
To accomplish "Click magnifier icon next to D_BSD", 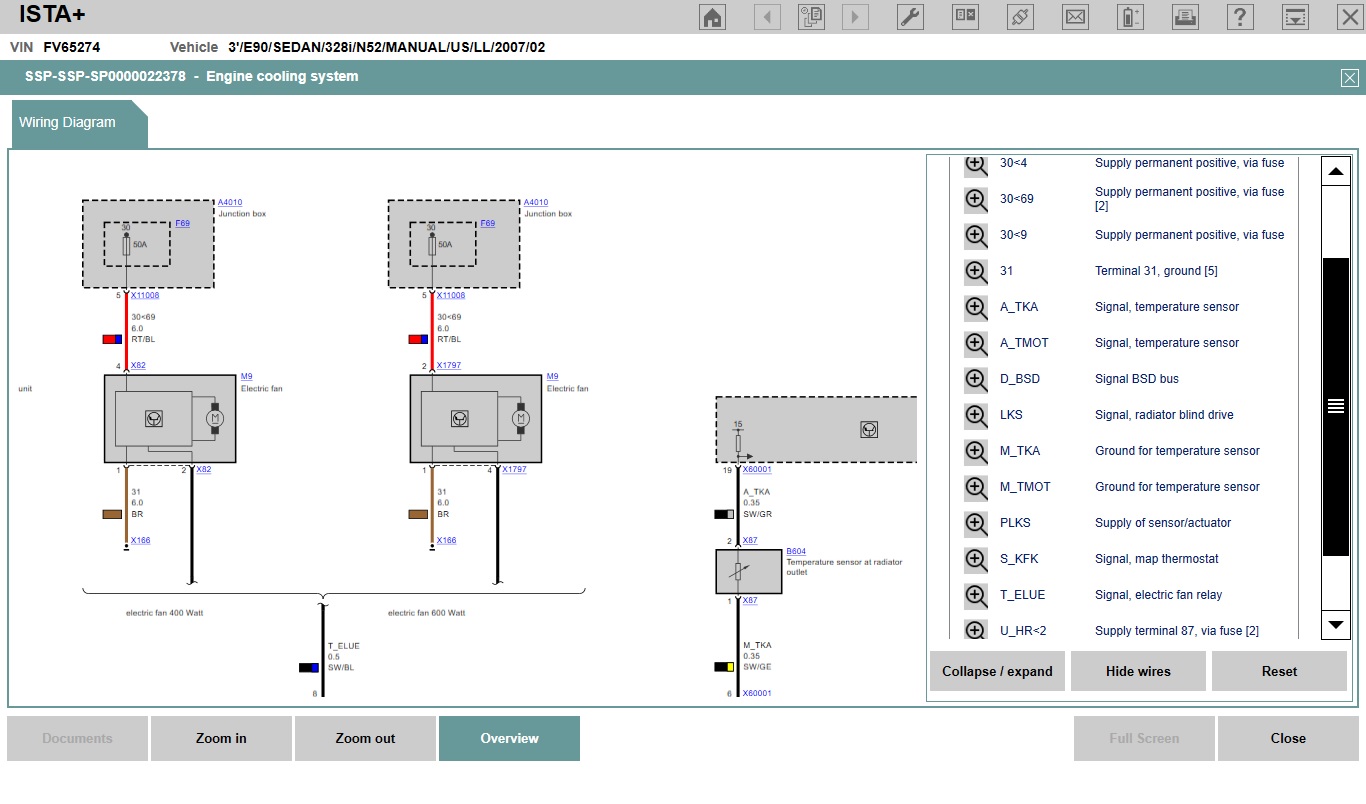I will click(976, 379).
